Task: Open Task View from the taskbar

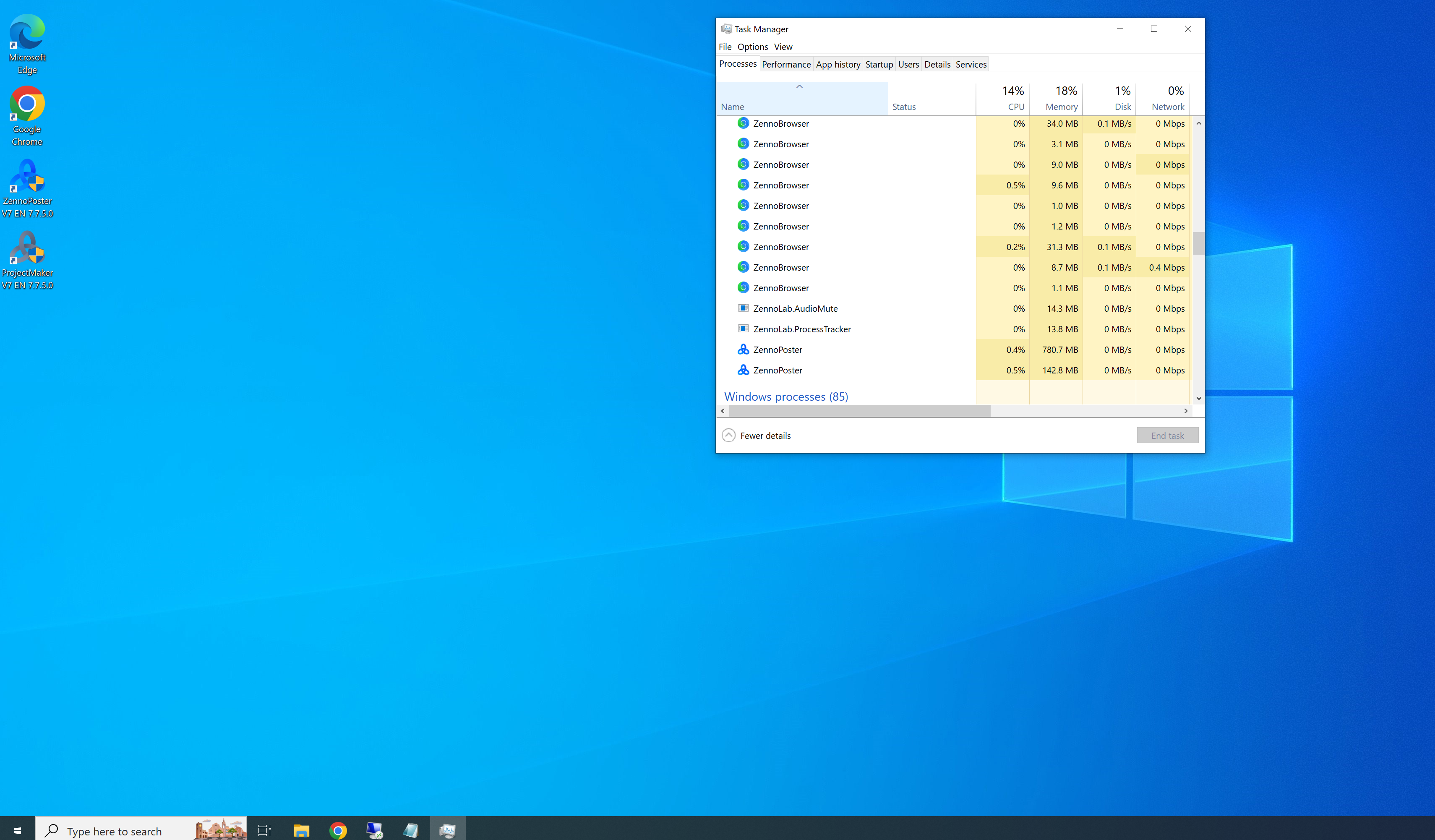Action: [264, 831]
